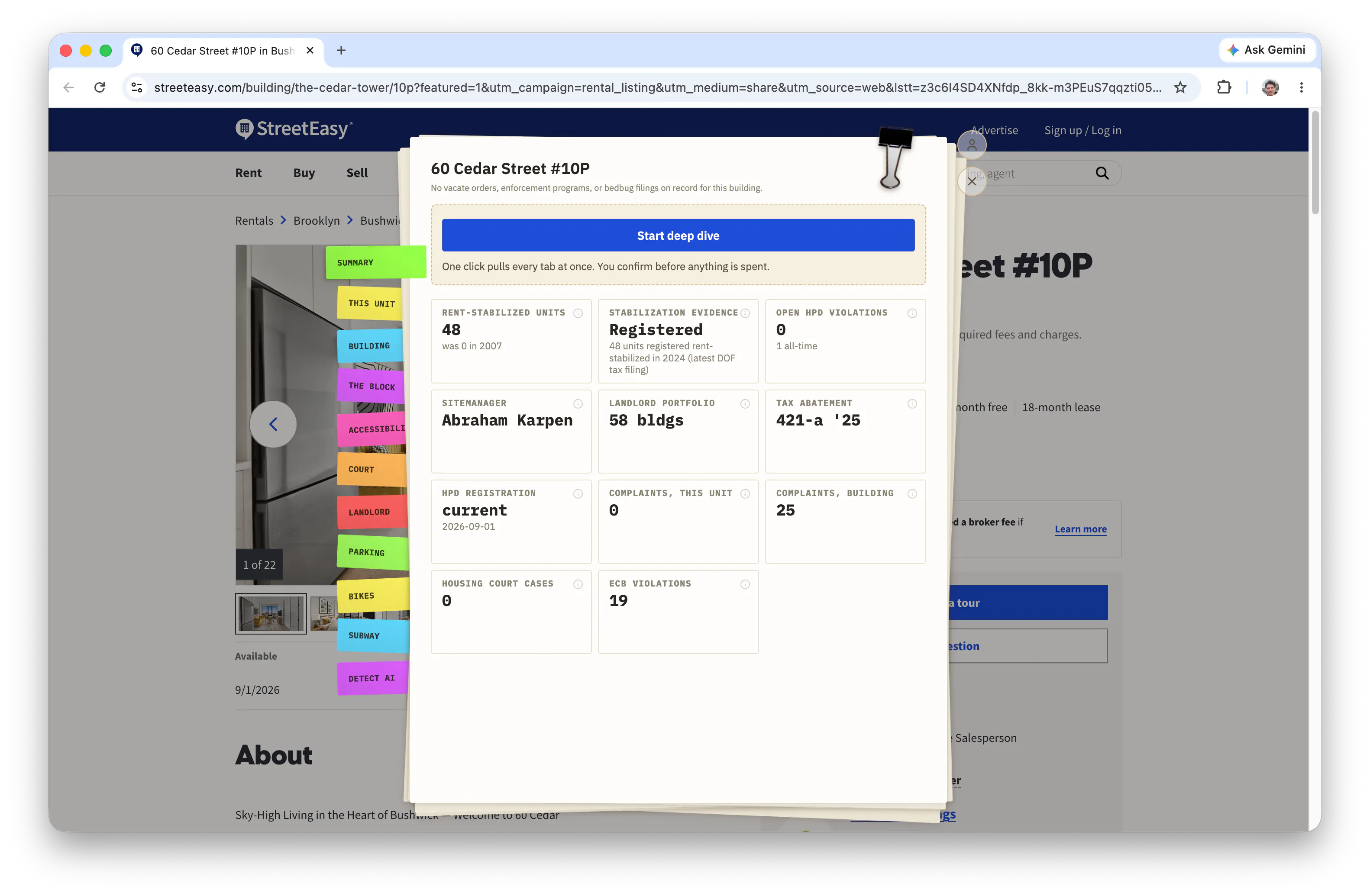This screenshot has height=896, width=1370.
Task: View site information icon in address bar
Action: click(x=137, y=87)
